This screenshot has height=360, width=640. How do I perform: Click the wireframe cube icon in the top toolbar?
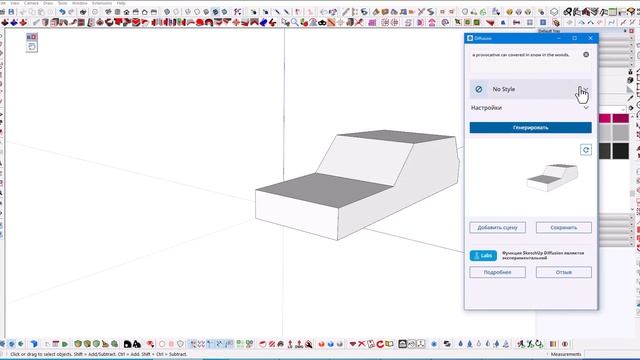tap(554, 11)
